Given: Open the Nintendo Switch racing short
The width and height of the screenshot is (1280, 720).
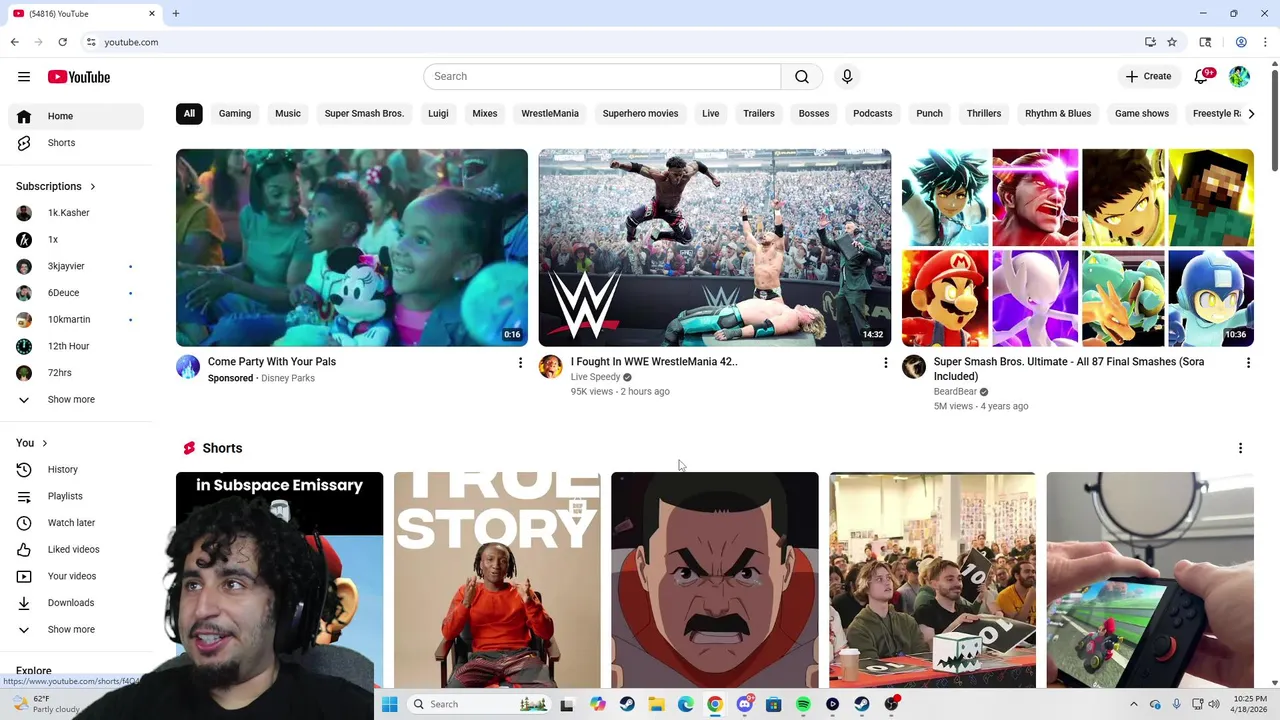Looking at the screenshot, I should click(x=1150, y=580).
